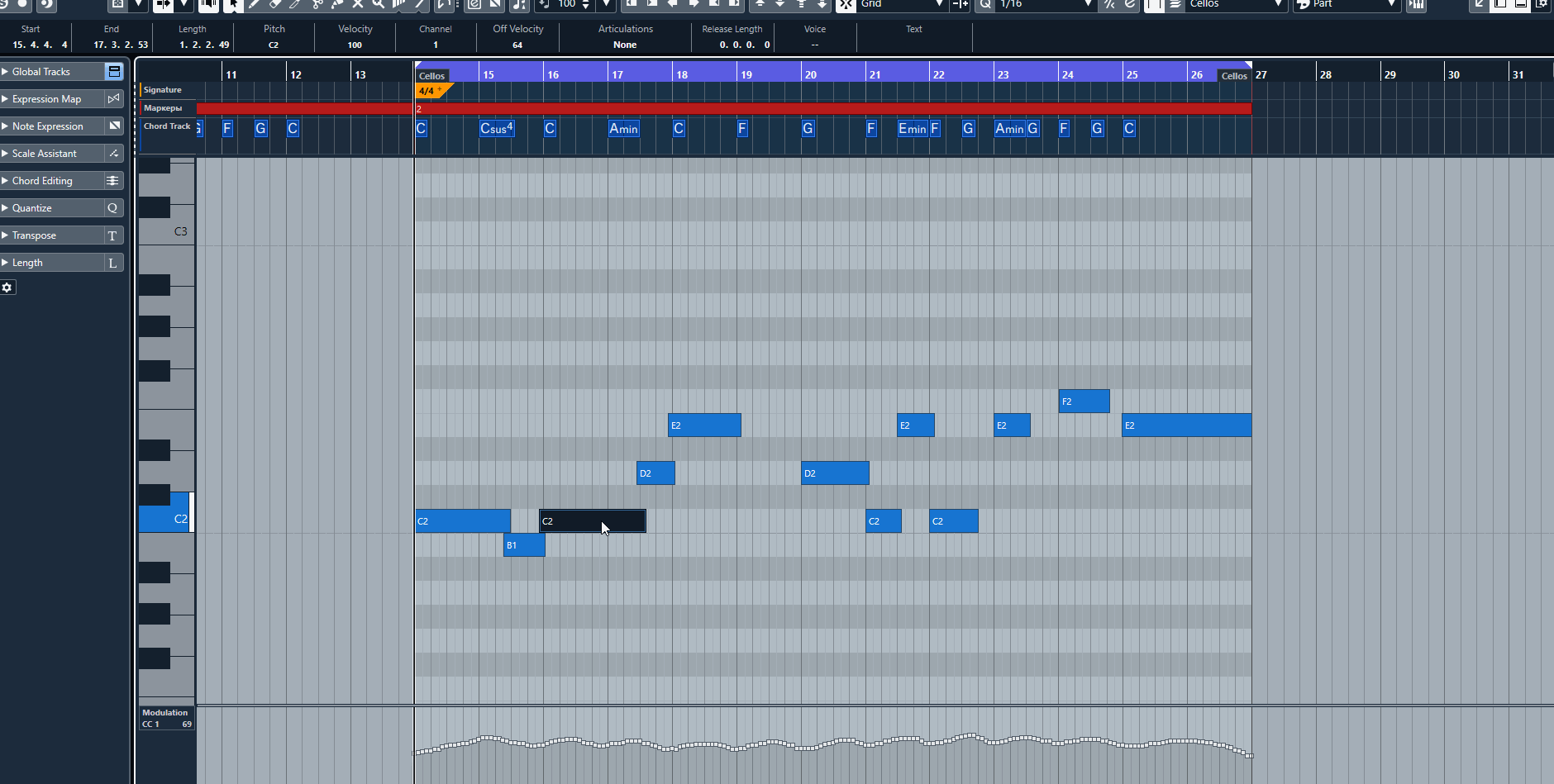Open Global Tracks settings icon
1554x784 pixels.
coord(114,72)
